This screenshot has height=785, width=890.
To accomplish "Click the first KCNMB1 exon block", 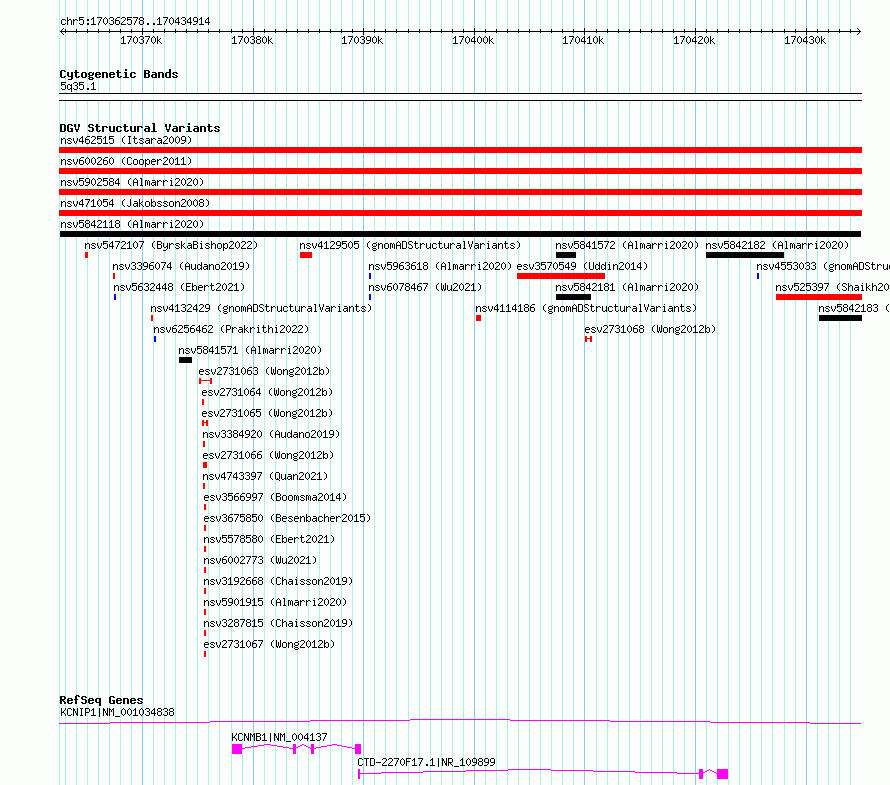I will [237, 749].
